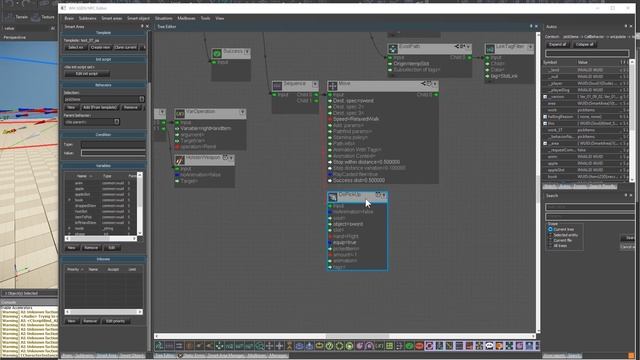This screenshot has width=640, height=360.
Task: Click the Edit priority button under Inboxes
Action: coord(116,321)
